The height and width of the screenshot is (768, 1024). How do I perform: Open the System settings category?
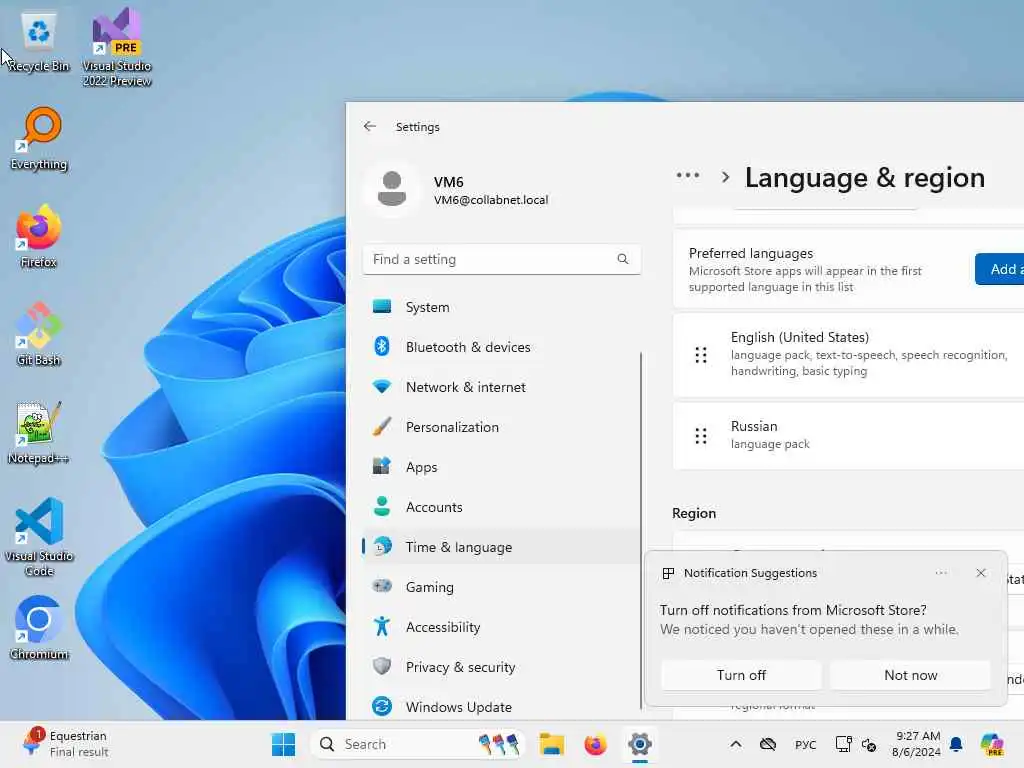tap(501, 307)
